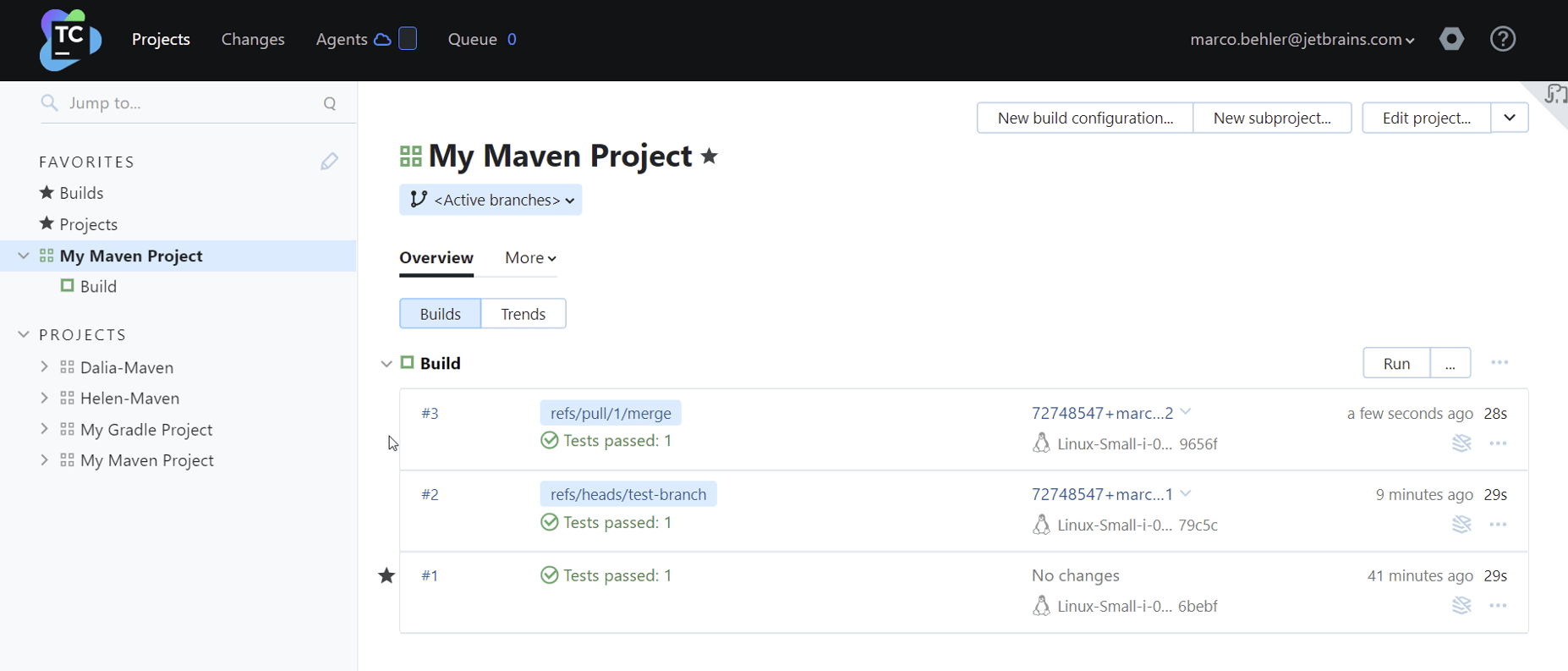Open the More tab menu
This screenshot has height=671, width=1568.
[x=530, y=258]
